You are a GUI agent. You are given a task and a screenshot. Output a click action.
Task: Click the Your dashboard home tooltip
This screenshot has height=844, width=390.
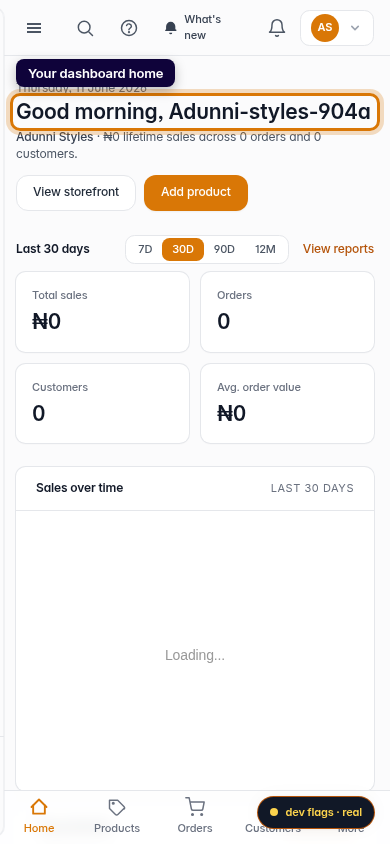(96, 73)
